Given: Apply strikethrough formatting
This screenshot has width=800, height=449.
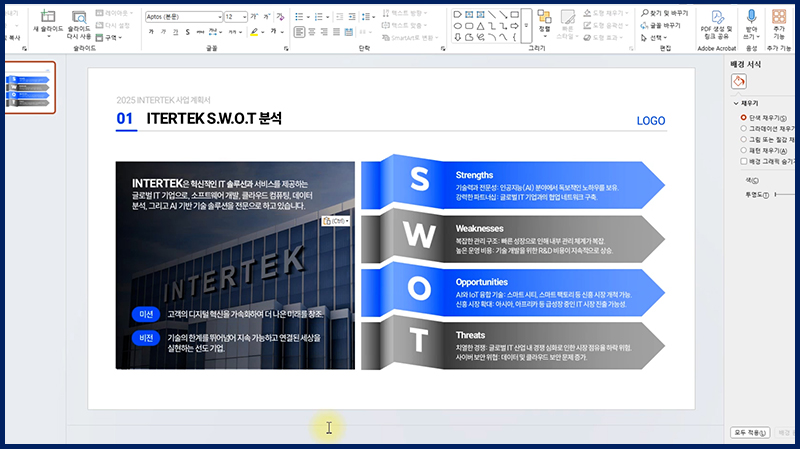Looking at the screenshot, I should 200,32.
